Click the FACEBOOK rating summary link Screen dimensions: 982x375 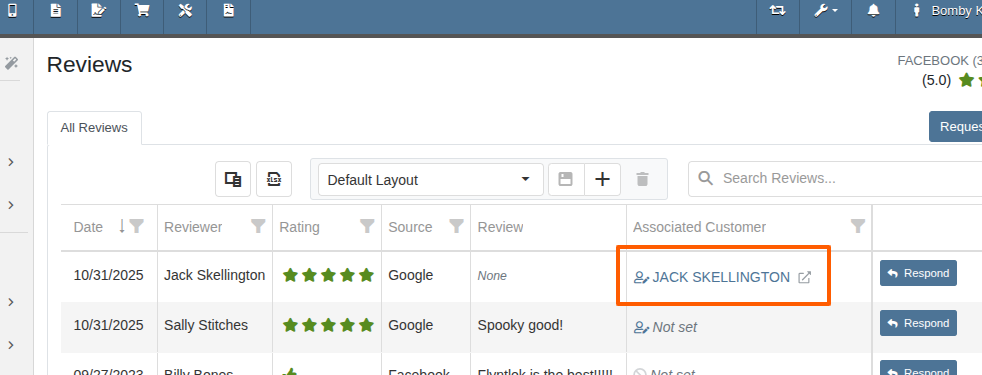[x=939, y=61]
